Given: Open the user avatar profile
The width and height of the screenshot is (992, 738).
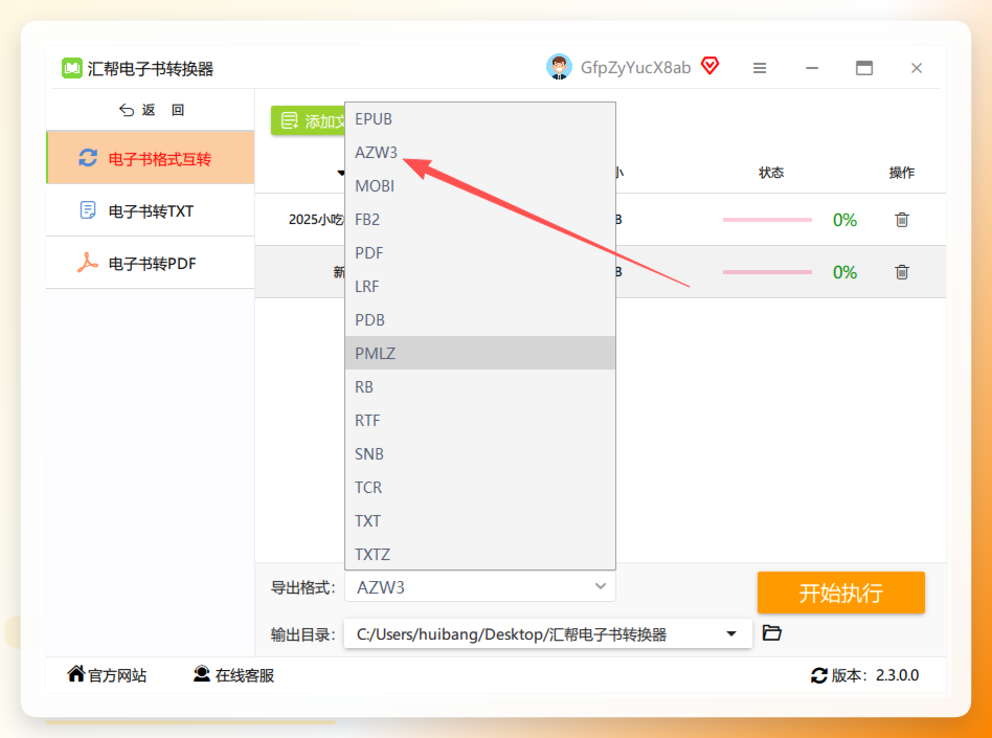Looking at the screenshot, I should coord(559,67).
